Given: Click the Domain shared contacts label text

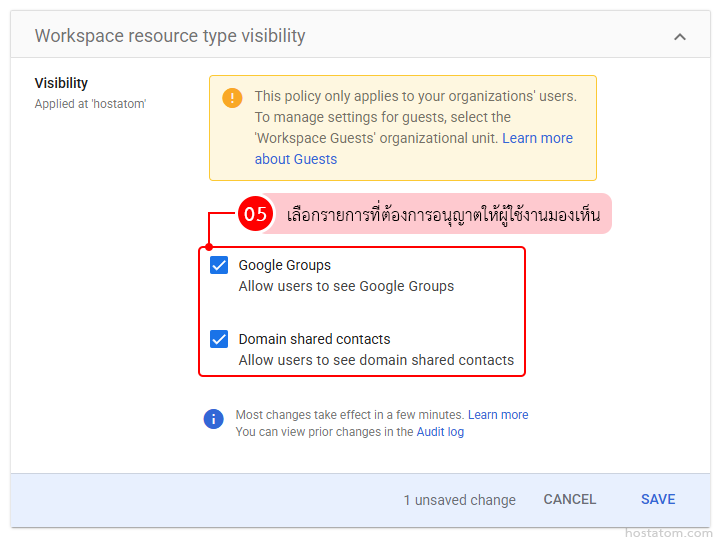Looking at the screenshot, I should point(315,339).
